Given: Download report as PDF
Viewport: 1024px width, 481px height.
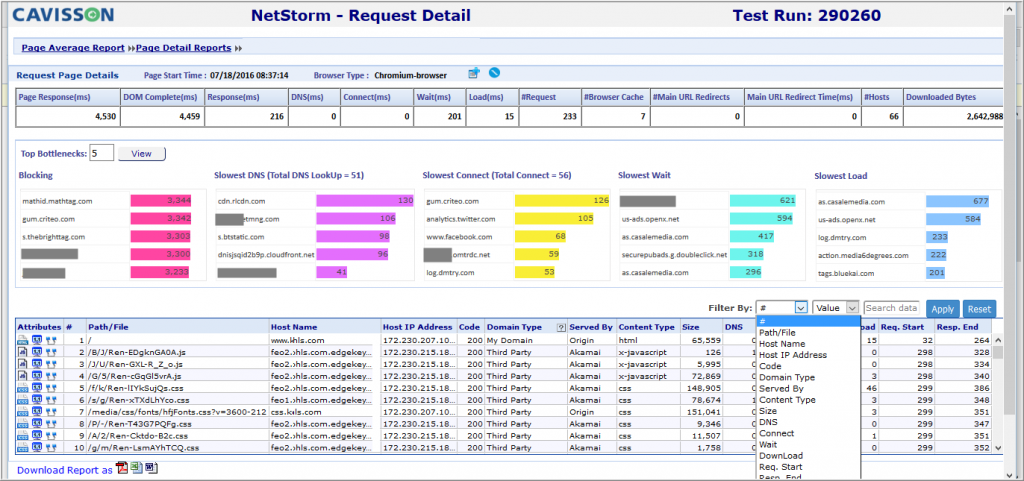Looking at the screenshot, I should (121, 468).
